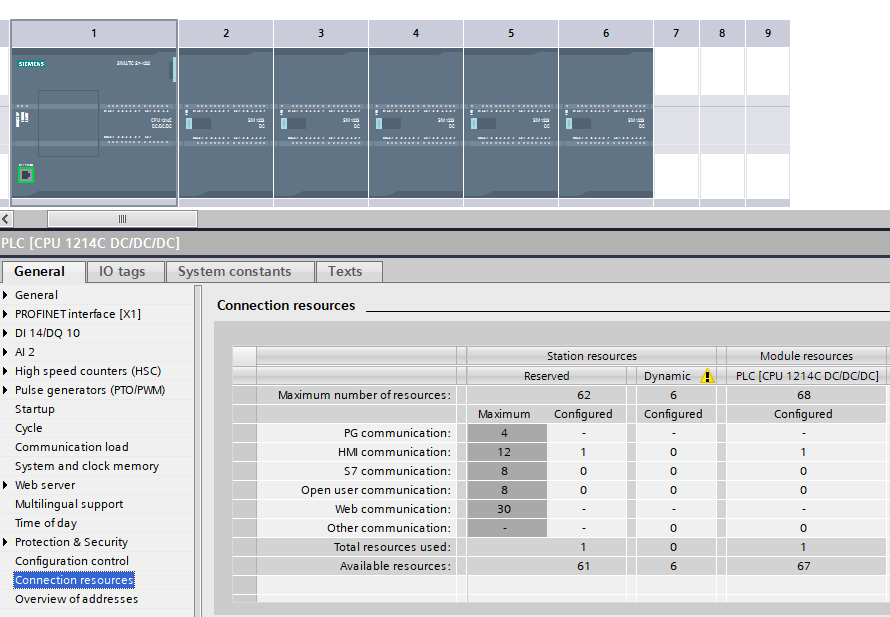Click the green PROFINET port on the CPU
The width and height of the screenshot is (890, 617).
tap(25, 176)
